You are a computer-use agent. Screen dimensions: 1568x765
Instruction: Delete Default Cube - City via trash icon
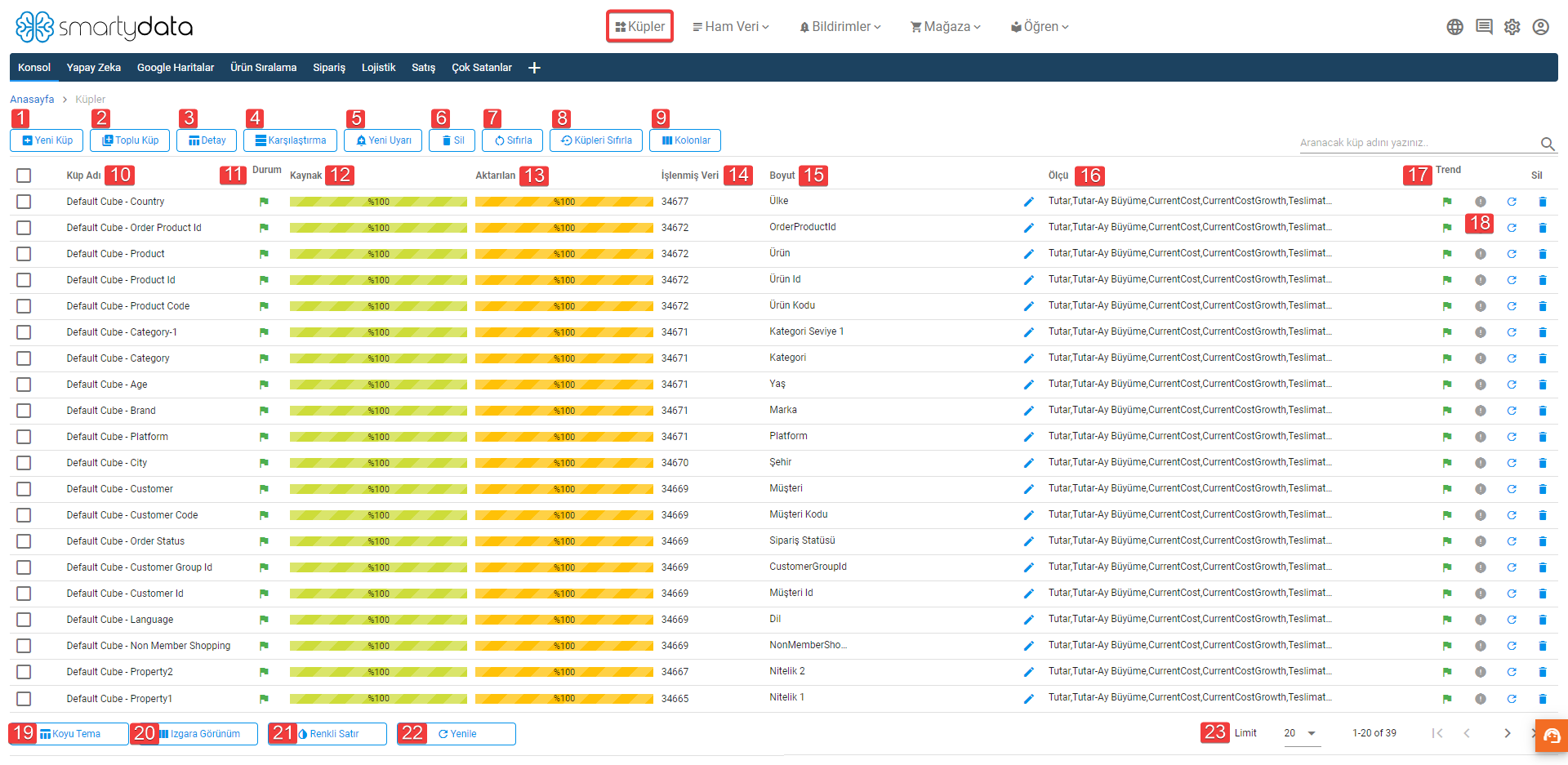(x=1543, y=463)
